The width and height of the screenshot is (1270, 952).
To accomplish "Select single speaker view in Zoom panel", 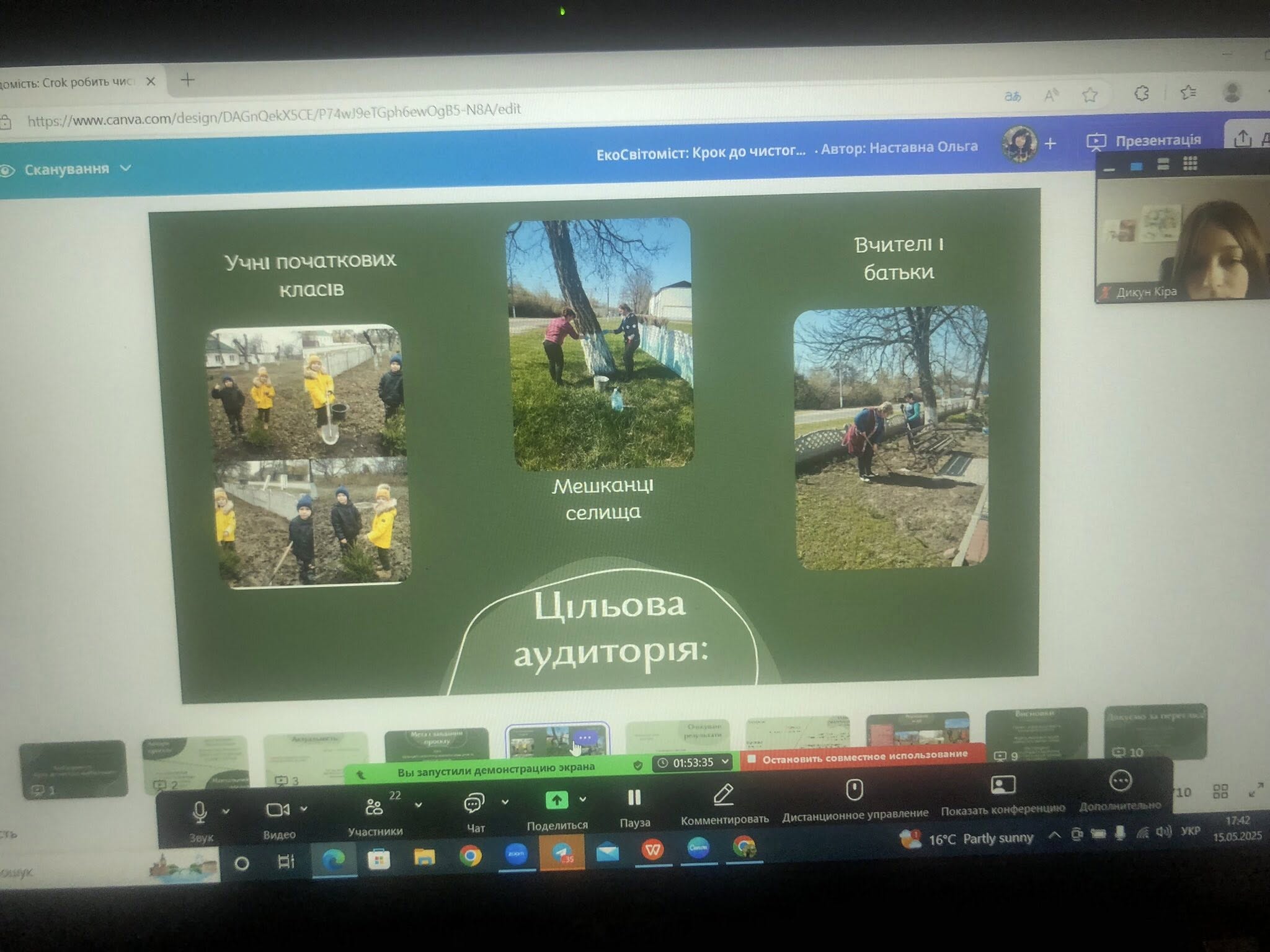I will (x=1136, y=166).
